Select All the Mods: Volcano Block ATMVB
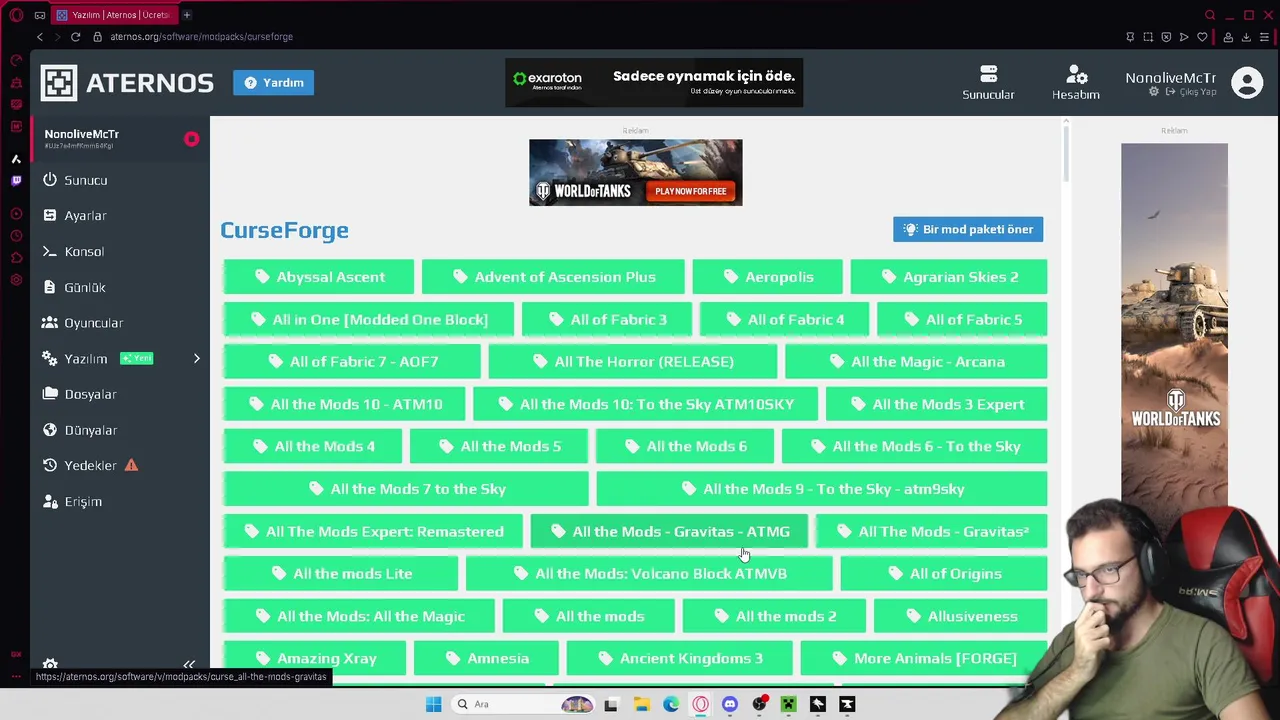The image size is (1280, 720). coord(649,574)
